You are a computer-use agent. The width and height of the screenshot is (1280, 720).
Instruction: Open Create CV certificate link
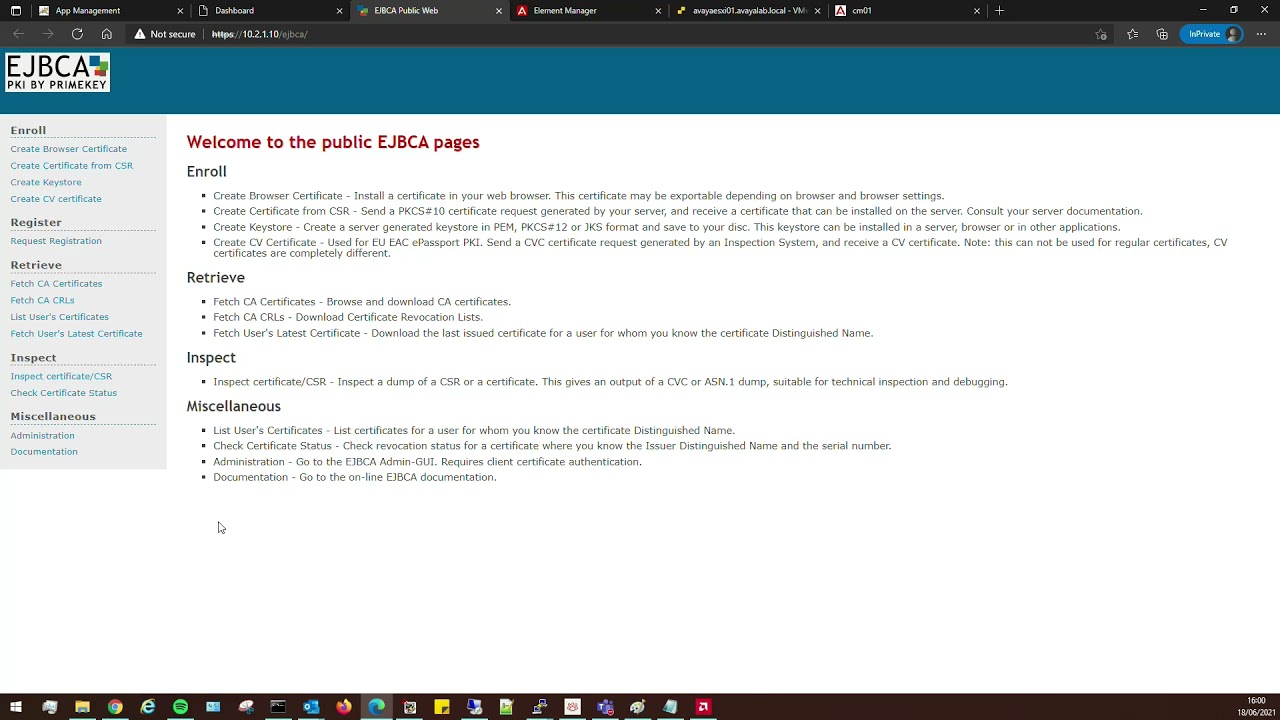click(56, 199)
